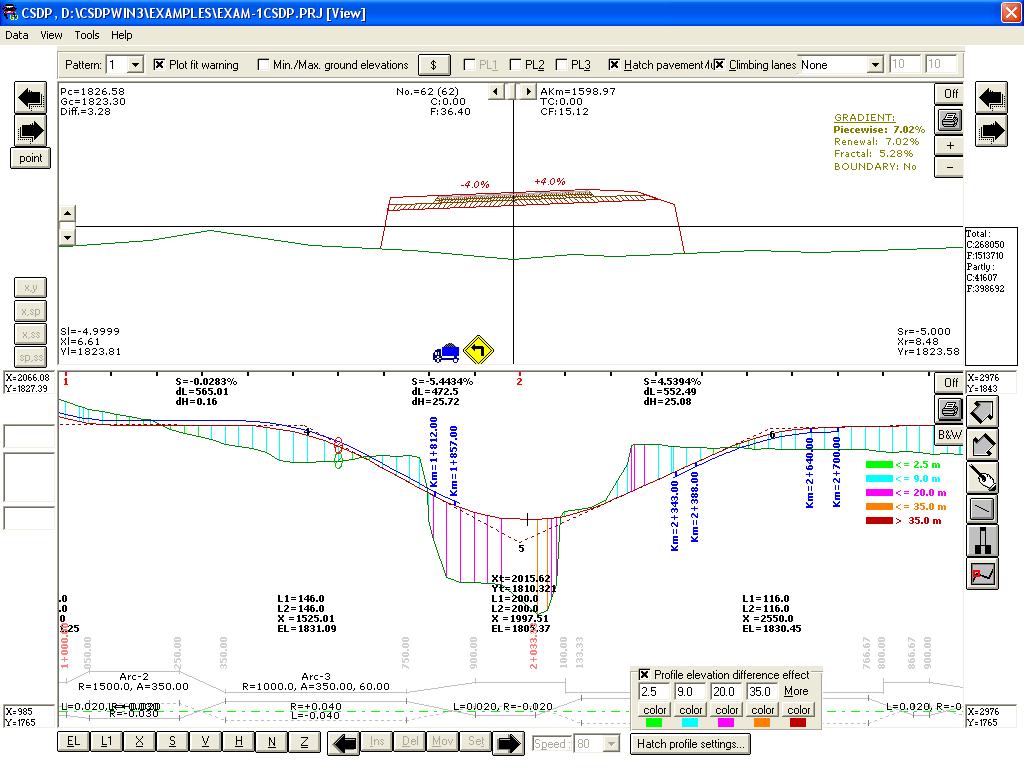
Task: Click the dark red color swatch
Action: point(797,722)
